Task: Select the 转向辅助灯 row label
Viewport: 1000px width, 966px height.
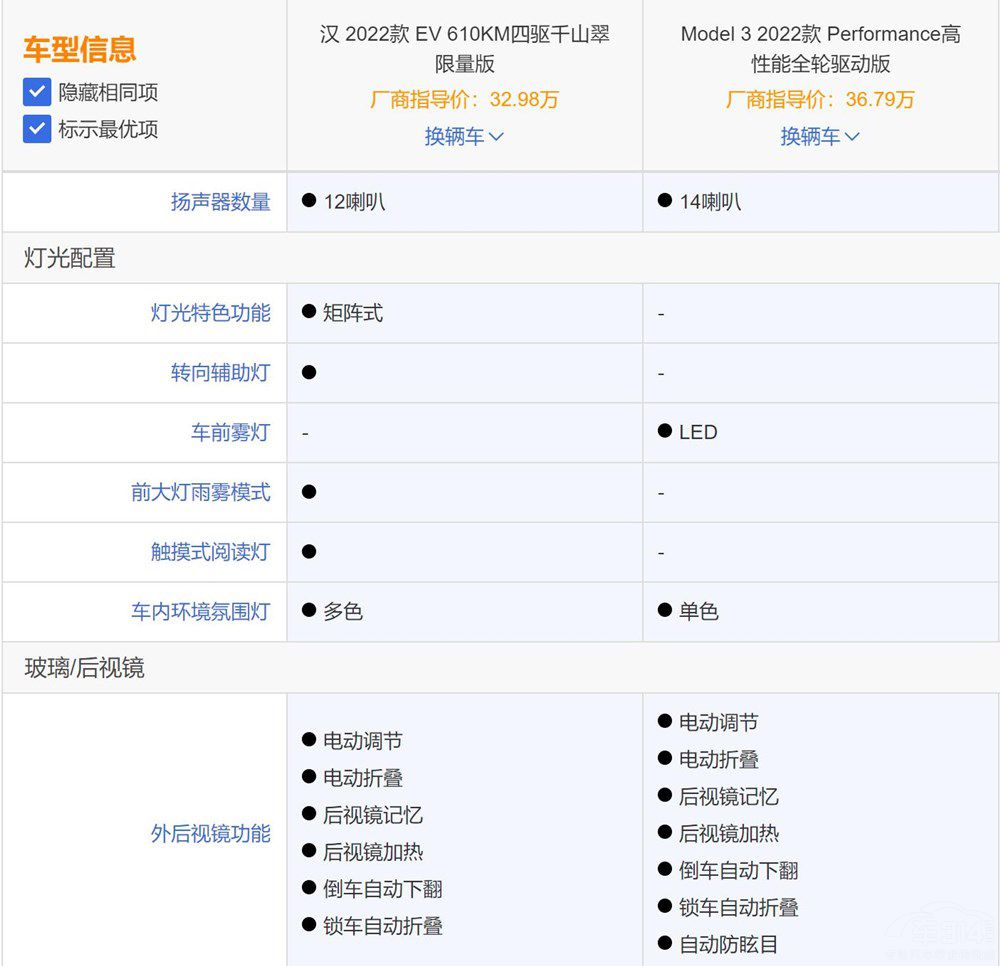Action: click(220, 373)
